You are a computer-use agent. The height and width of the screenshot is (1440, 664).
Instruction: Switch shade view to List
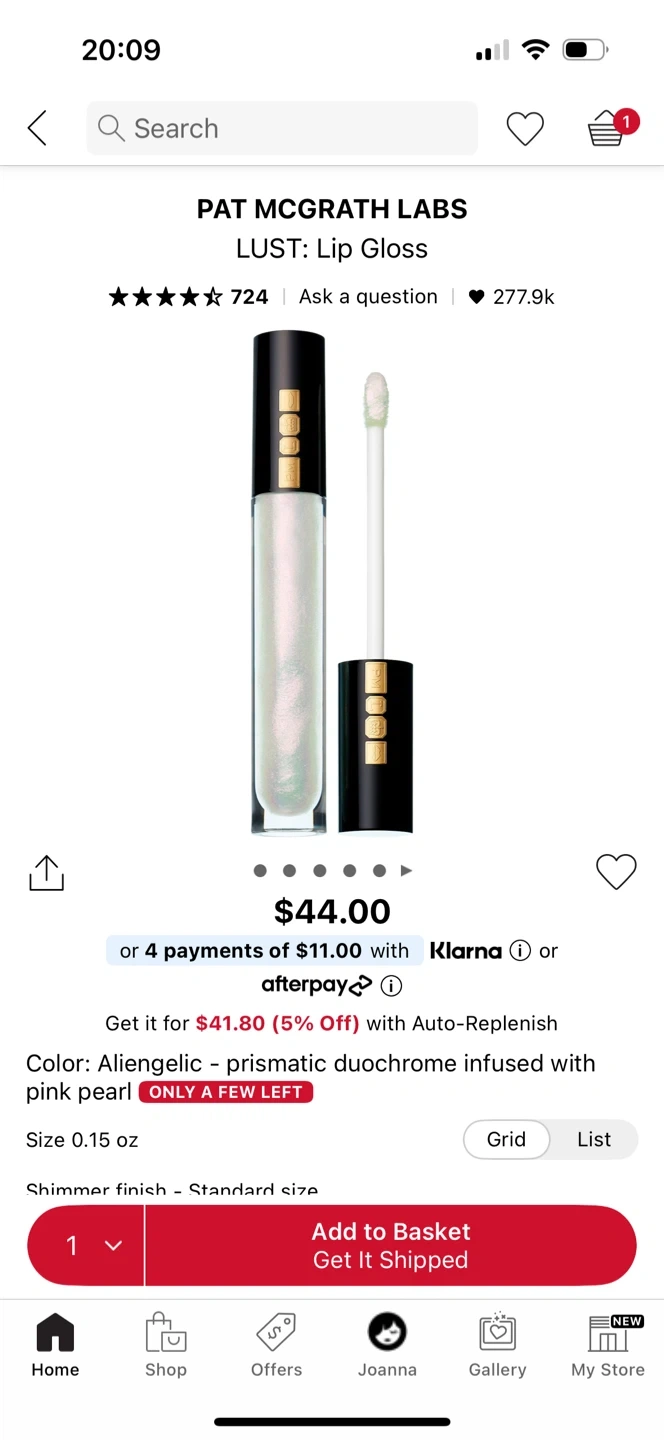click(594, 1139)
